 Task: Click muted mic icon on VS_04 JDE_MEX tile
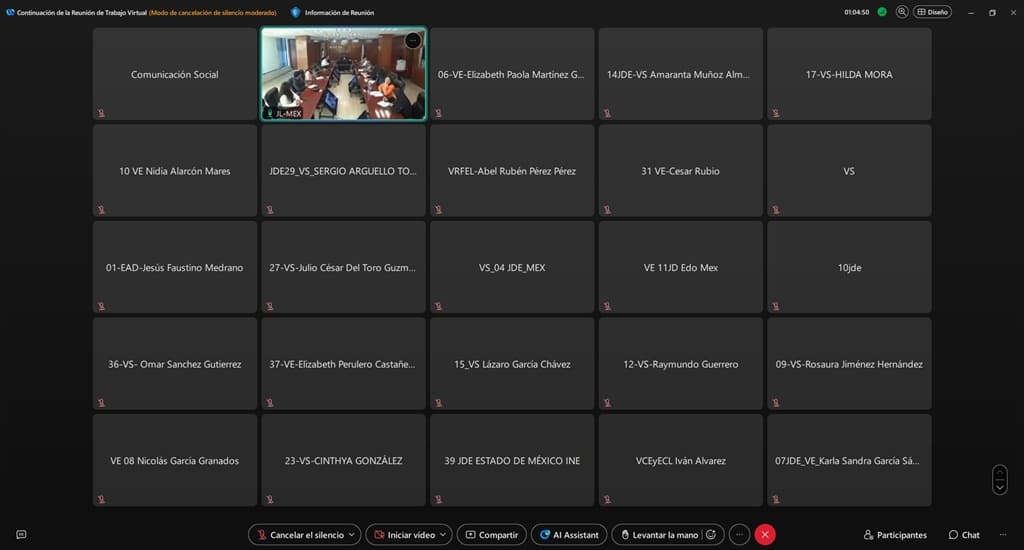(439, 306)
